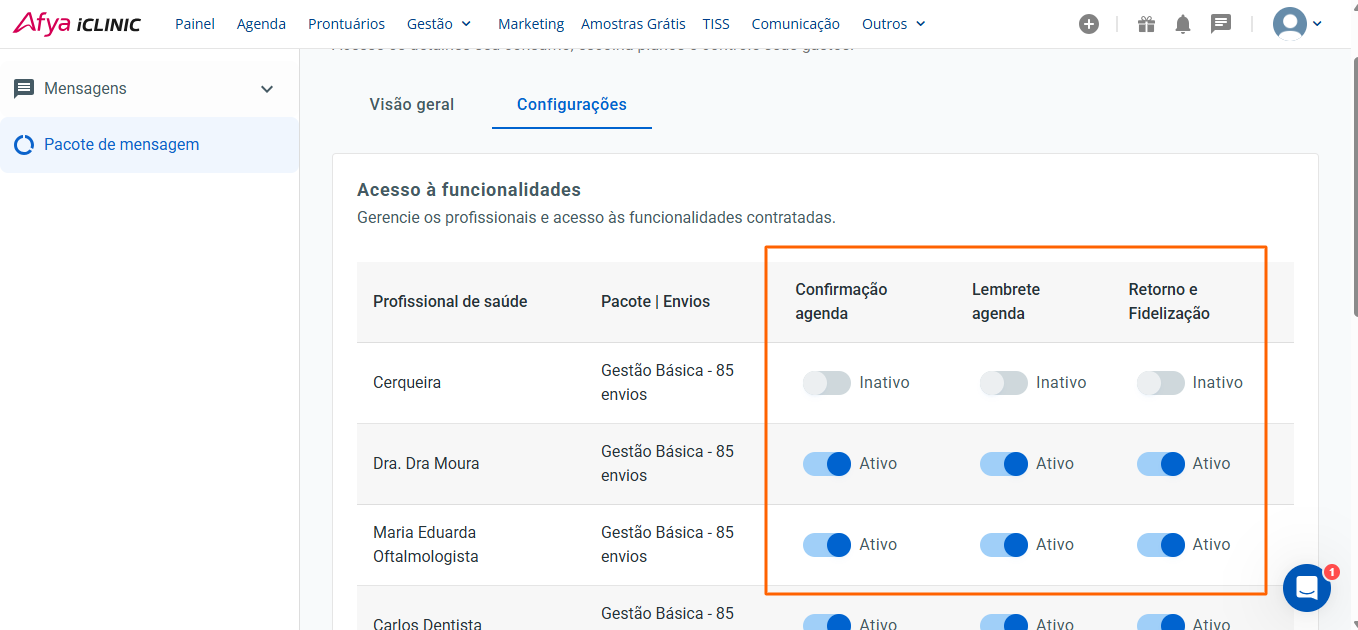Open the chat messages icon in header

(x=1220, y=24)
